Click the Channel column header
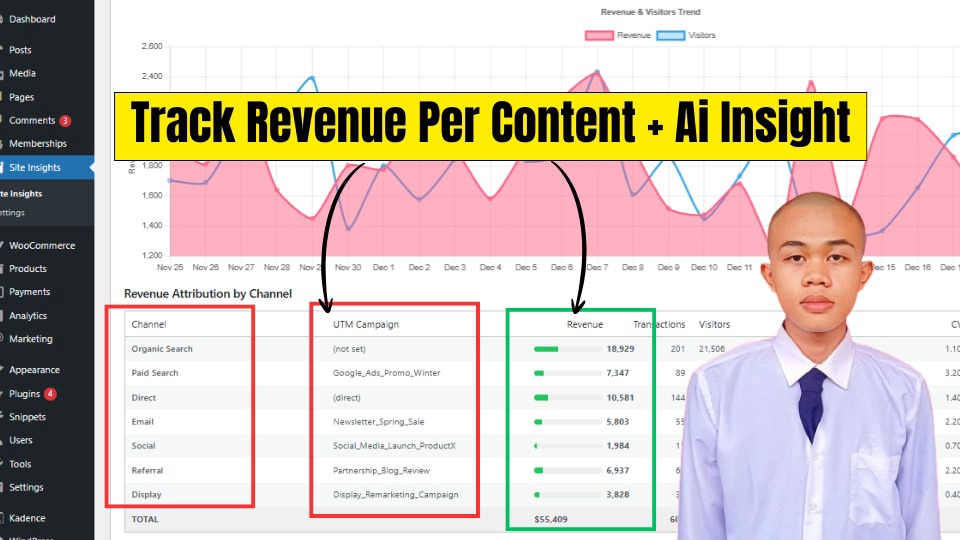This screenshot has height=540, width=960. coord(148,324)
